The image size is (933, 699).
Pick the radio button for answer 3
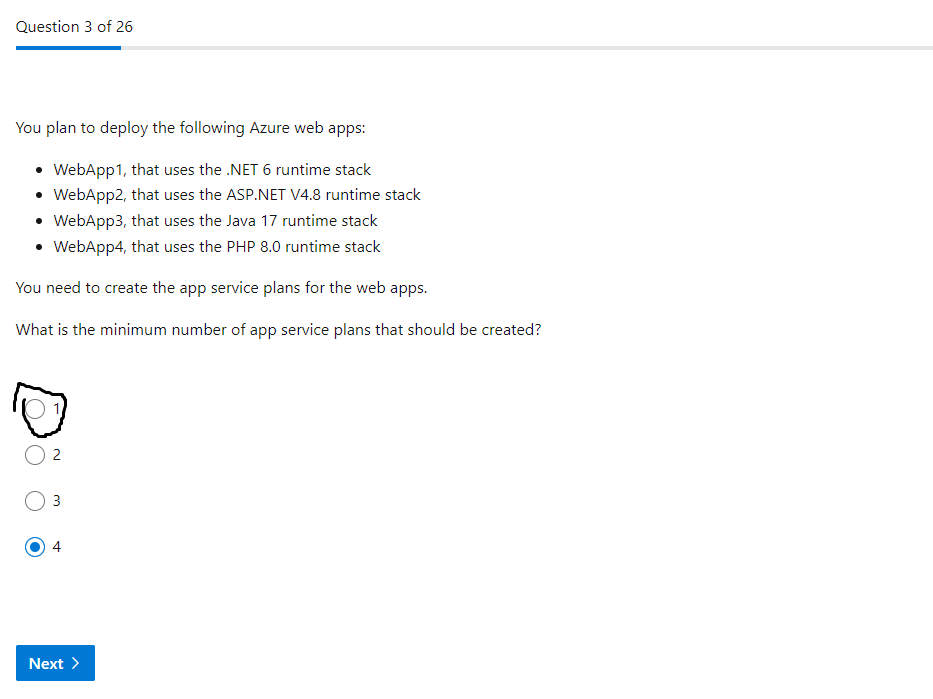coord(35,501)
